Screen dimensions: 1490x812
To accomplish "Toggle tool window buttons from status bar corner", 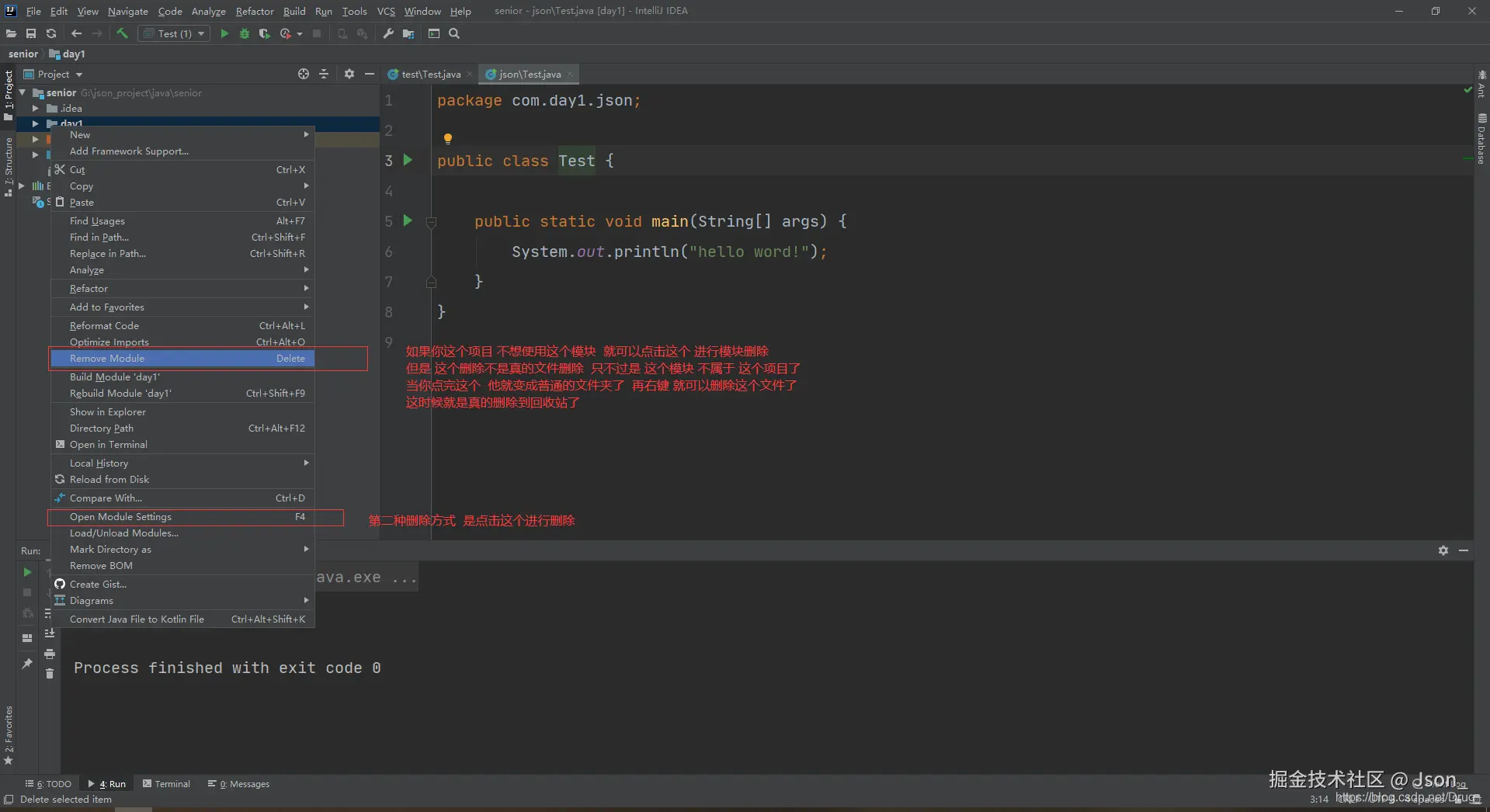I will [x=9, y=800].
